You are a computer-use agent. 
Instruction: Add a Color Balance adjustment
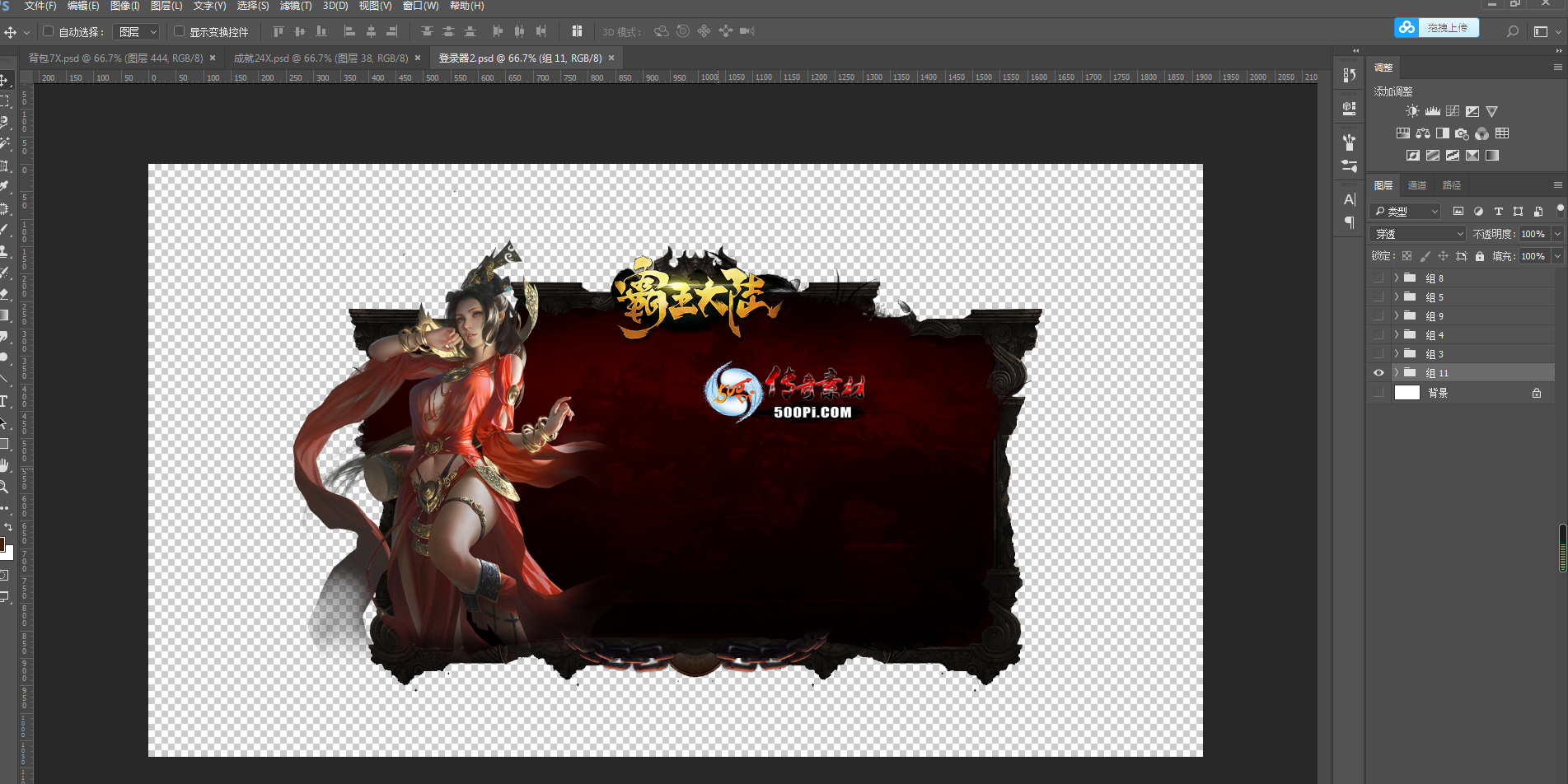(x=1423, y=133)
